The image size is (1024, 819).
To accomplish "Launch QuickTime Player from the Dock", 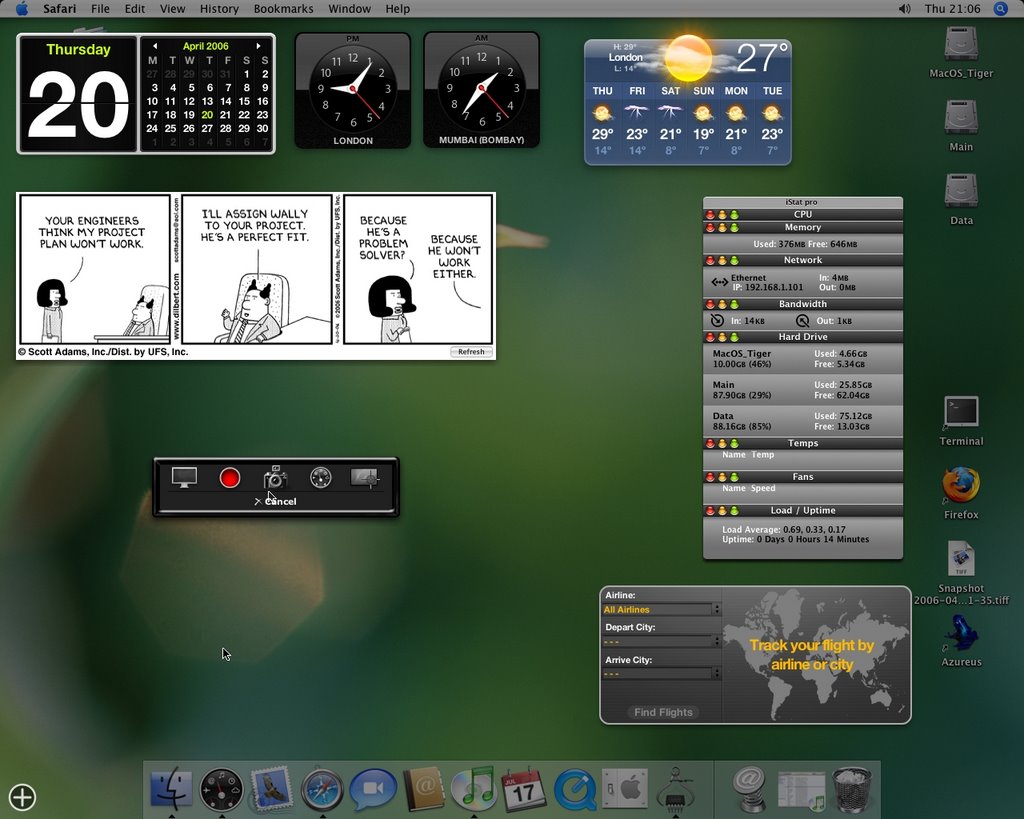I will (575, 789).
